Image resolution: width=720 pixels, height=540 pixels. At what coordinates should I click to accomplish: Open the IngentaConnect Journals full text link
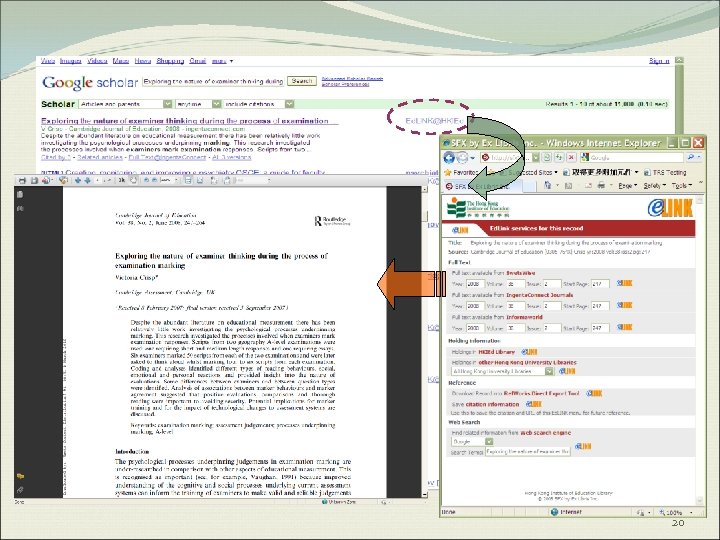click(x=540, y=295)
